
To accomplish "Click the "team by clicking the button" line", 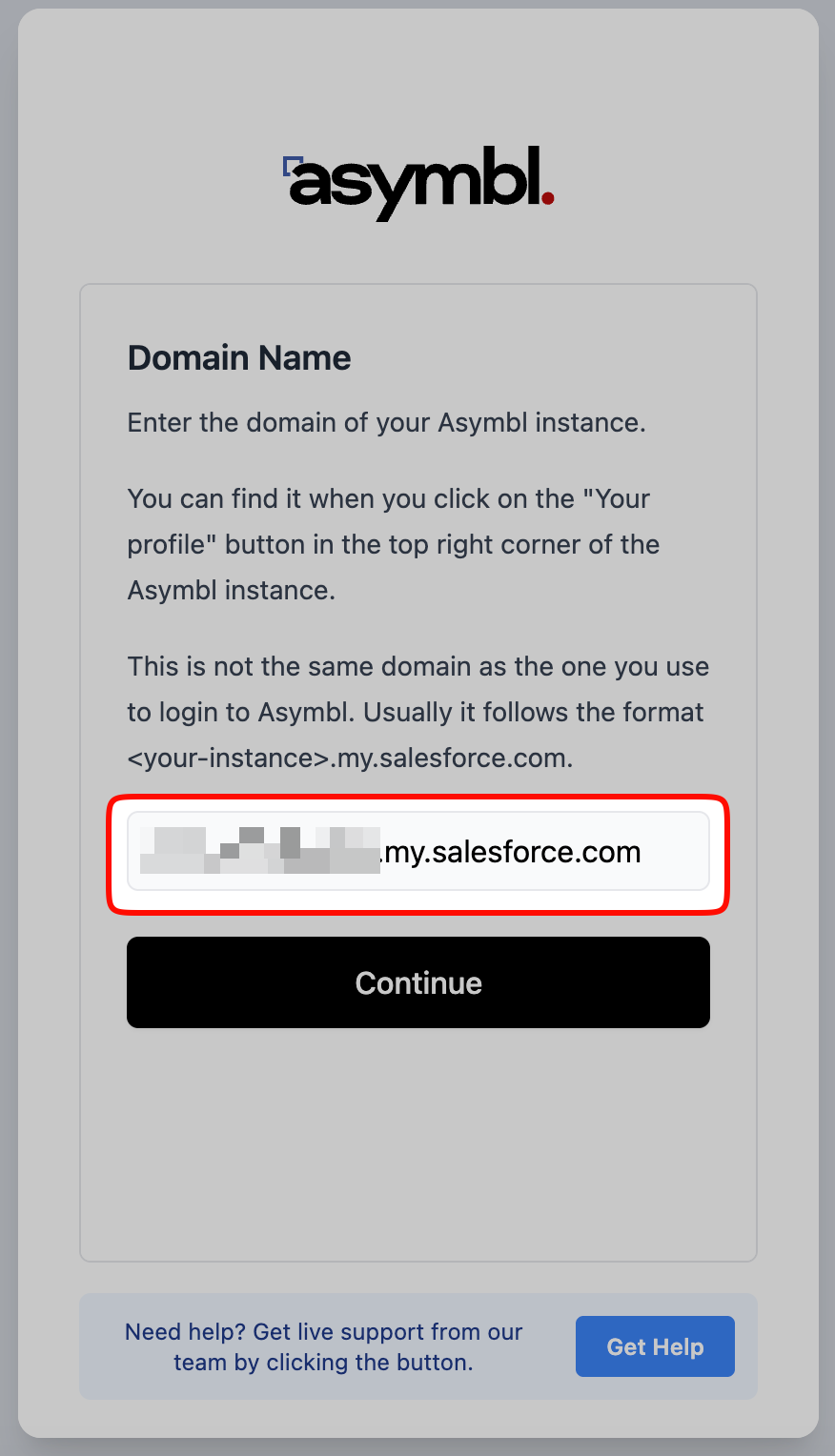I will point(323,1363).
